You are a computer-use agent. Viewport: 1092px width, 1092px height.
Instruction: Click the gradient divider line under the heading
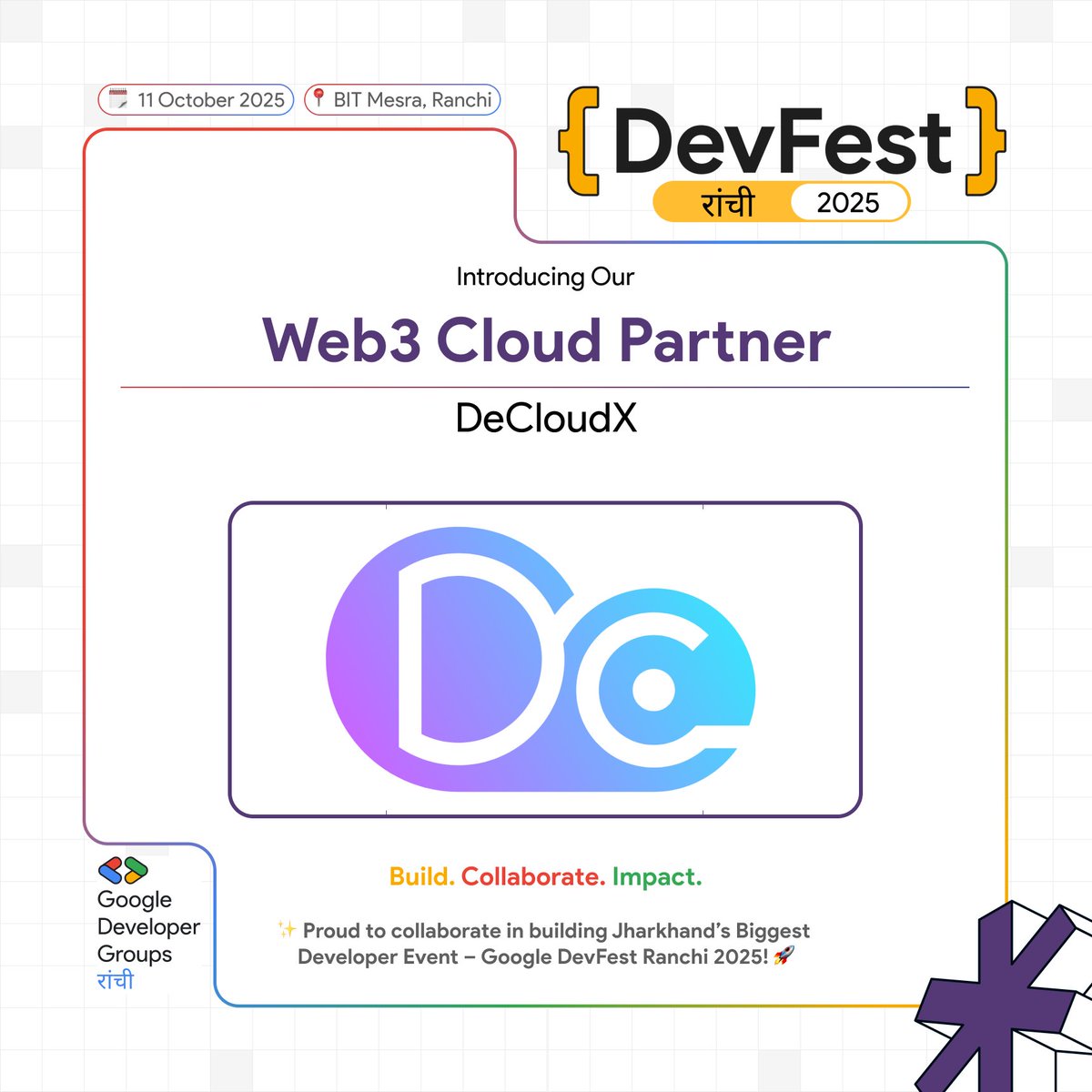(544, 384)
